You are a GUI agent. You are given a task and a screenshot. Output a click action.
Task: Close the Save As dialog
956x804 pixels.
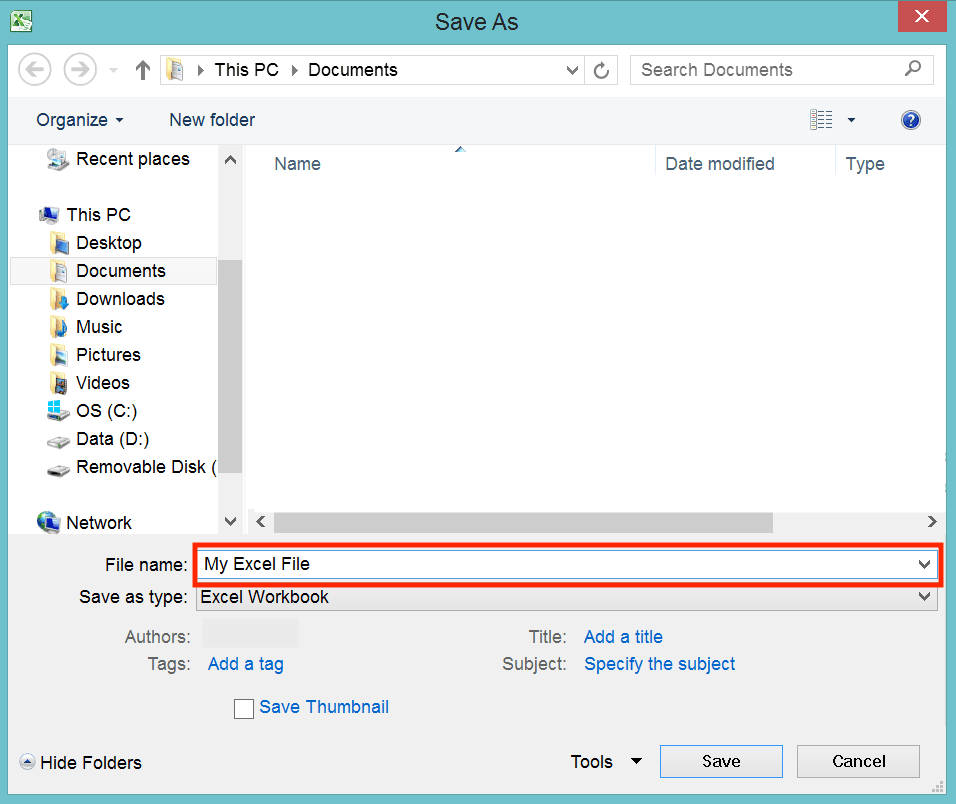(x=922, y=16)
